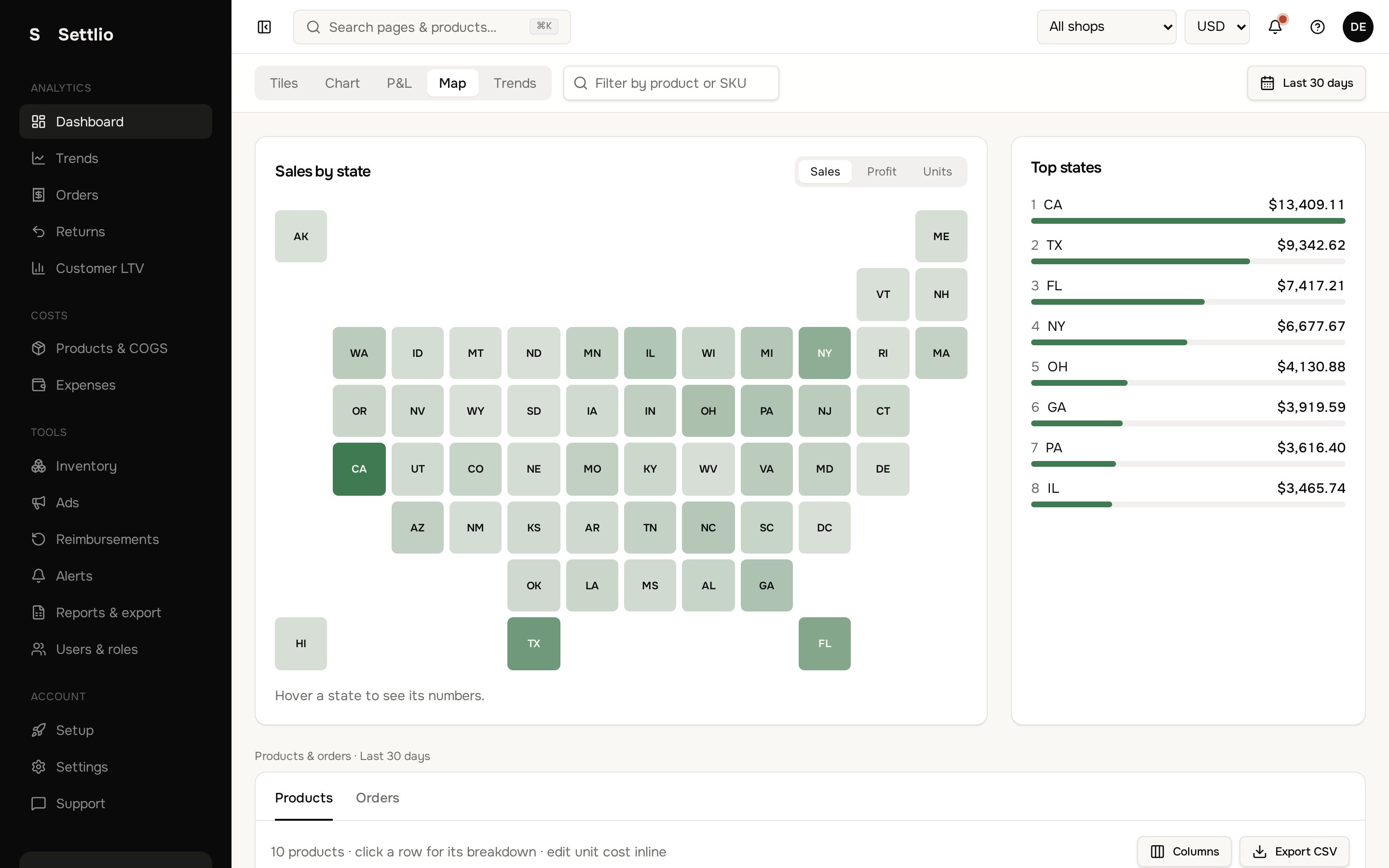Click the FL state tile on the map
The width and height of the screenshot is (1389, 868).
click(824, 644)
